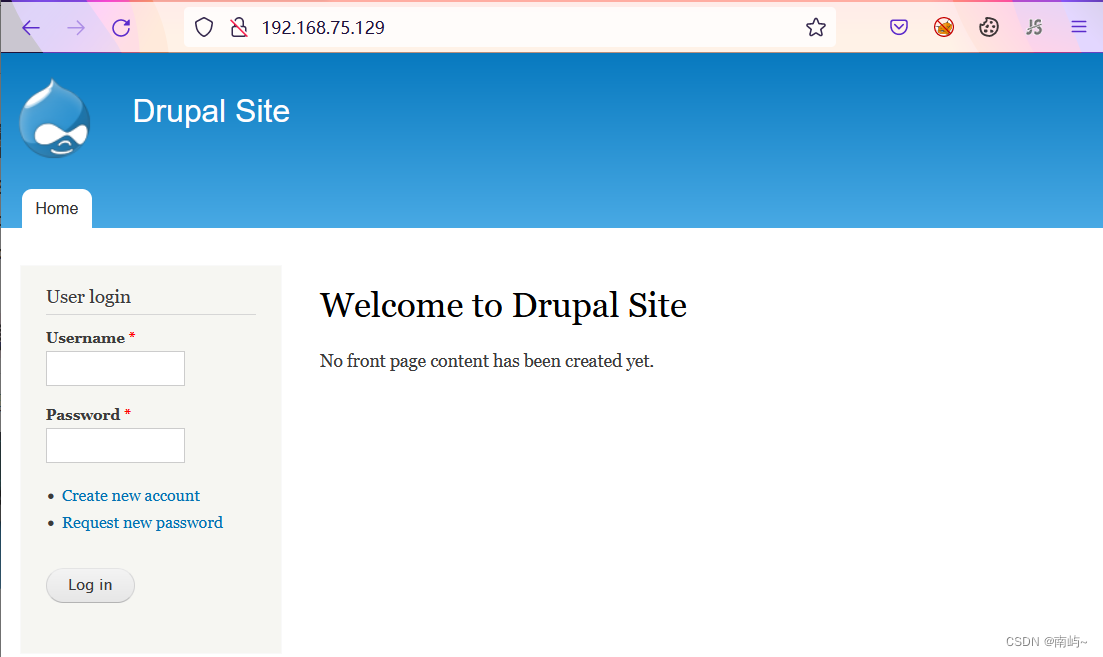The height and width of the screenshot is (657, 1103).
Task: Click the Username label
Action: pos(85,338)
